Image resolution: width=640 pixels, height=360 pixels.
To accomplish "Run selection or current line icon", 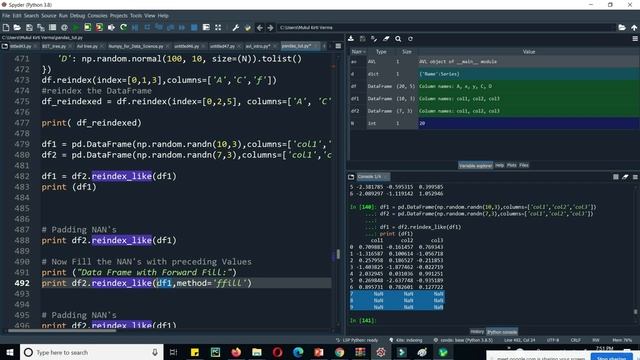I will pyautogui.click(x=111, y=27).
